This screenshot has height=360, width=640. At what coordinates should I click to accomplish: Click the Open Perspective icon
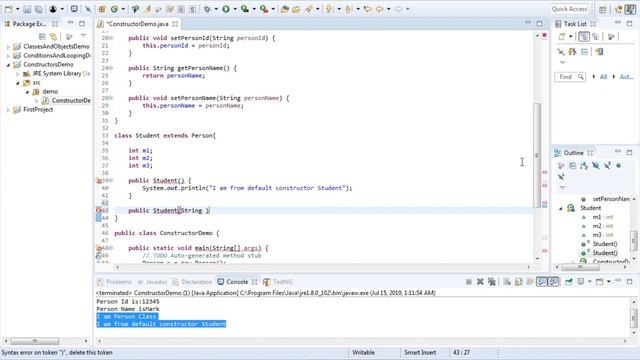[x=602, y=9]
